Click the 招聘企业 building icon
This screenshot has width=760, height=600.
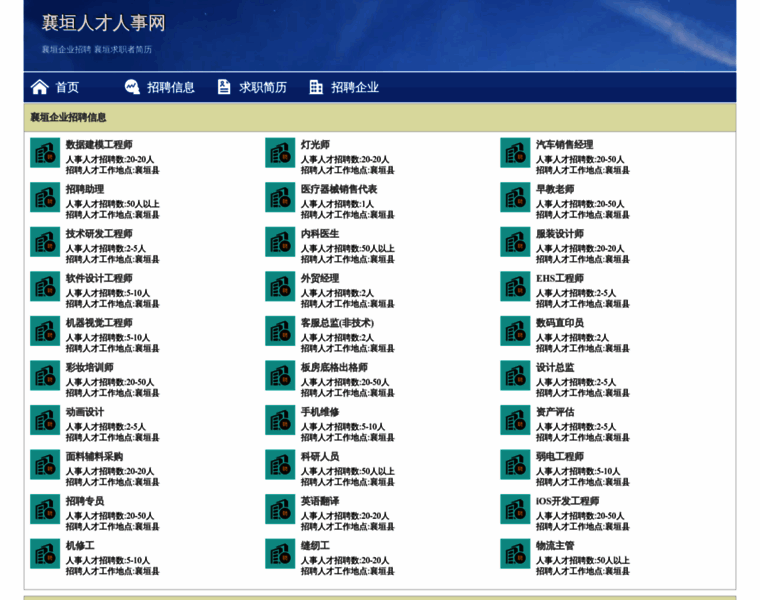point(316,87)
